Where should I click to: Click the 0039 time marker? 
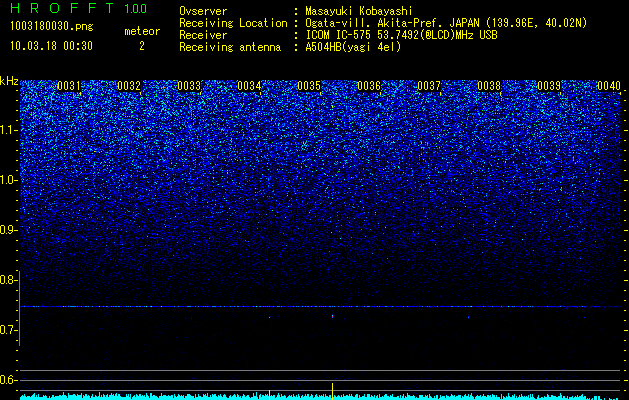pyautogui.click(x=549, y=86)
